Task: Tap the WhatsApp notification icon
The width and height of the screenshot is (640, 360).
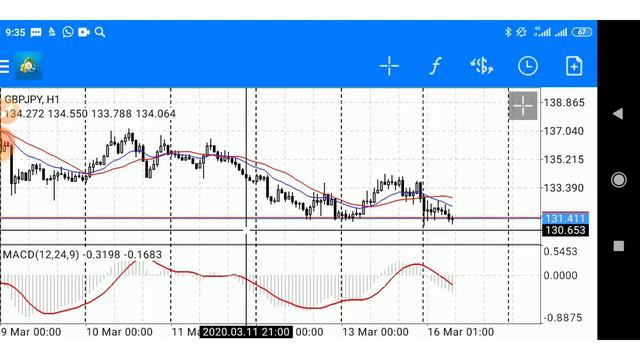Action: point(68,32)
